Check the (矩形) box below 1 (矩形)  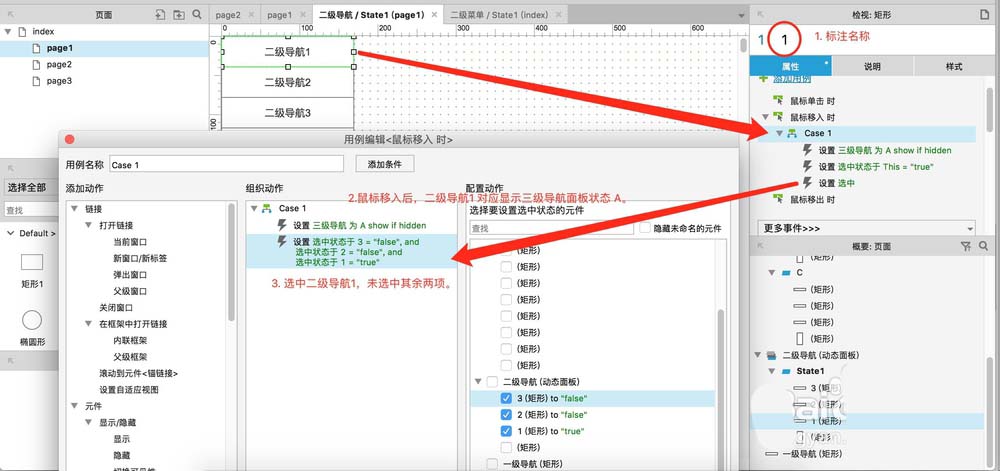point(506,447)
